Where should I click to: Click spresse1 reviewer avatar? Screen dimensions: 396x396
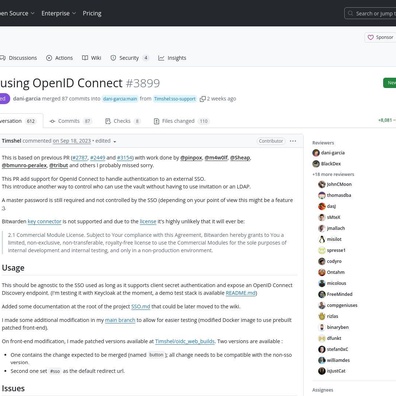322,250
